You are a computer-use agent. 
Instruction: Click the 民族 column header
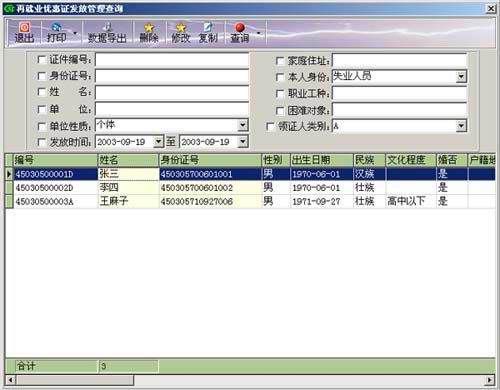tap(369, 160)
